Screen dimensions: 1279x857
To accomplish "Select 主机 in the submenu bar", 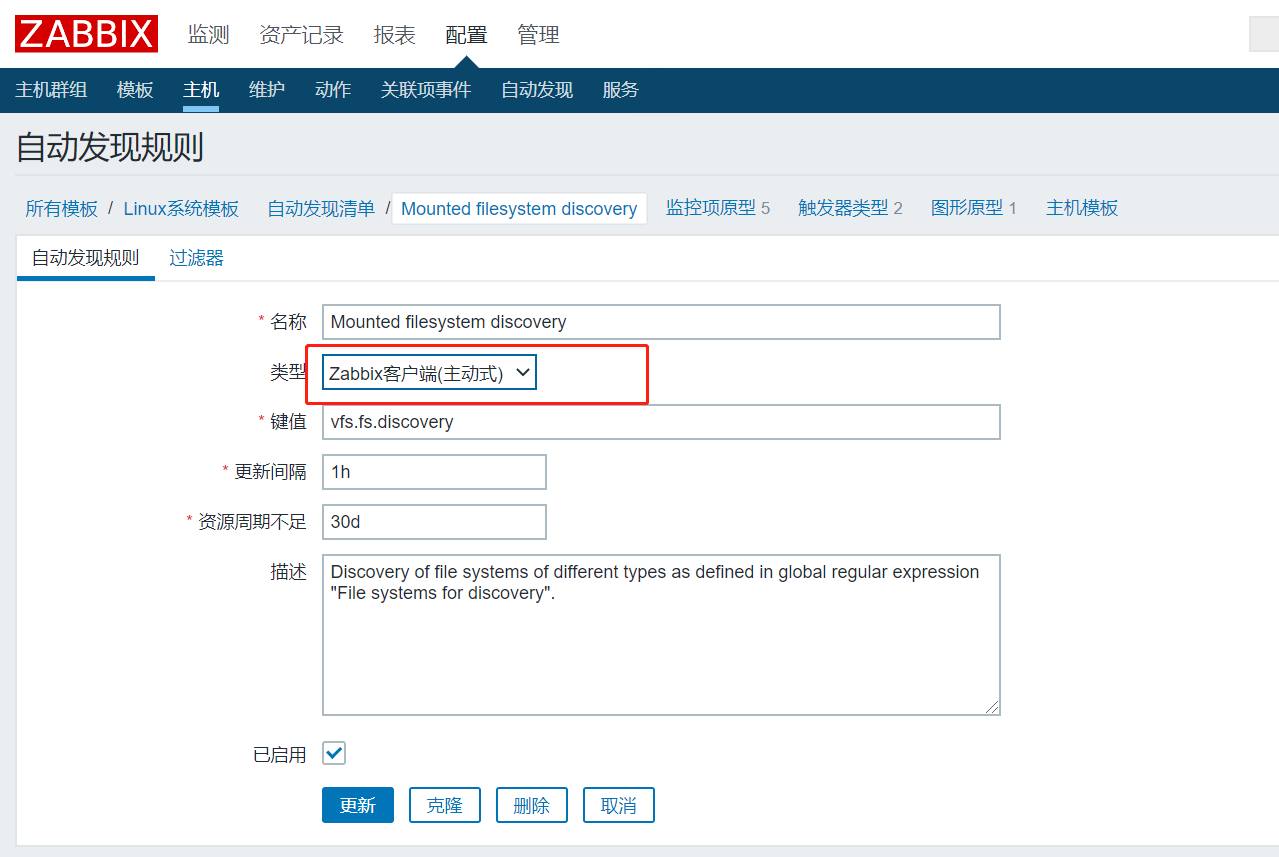I will [201, 90].
